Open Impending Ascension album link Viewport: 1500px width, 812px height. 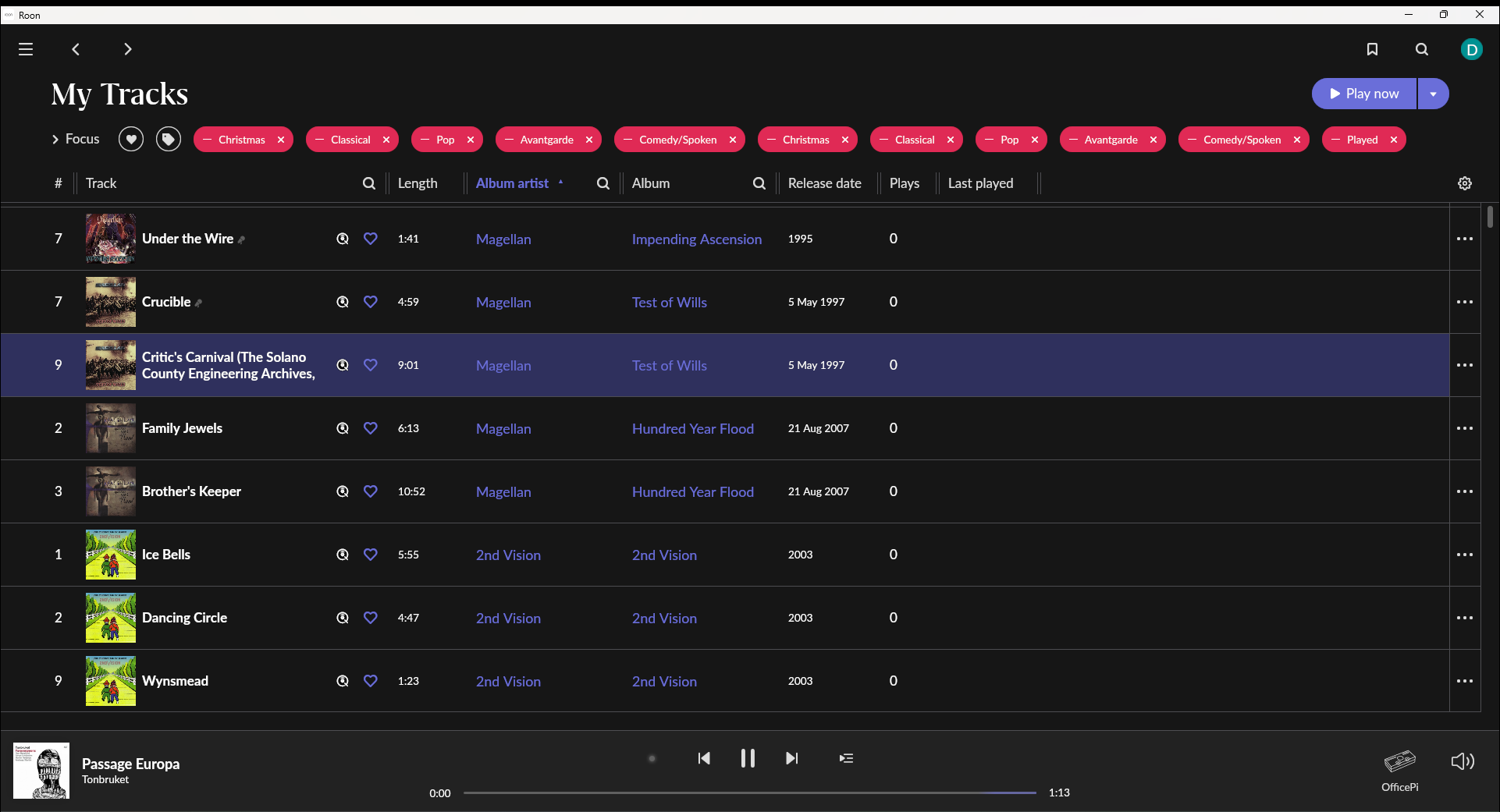(697, 239)
